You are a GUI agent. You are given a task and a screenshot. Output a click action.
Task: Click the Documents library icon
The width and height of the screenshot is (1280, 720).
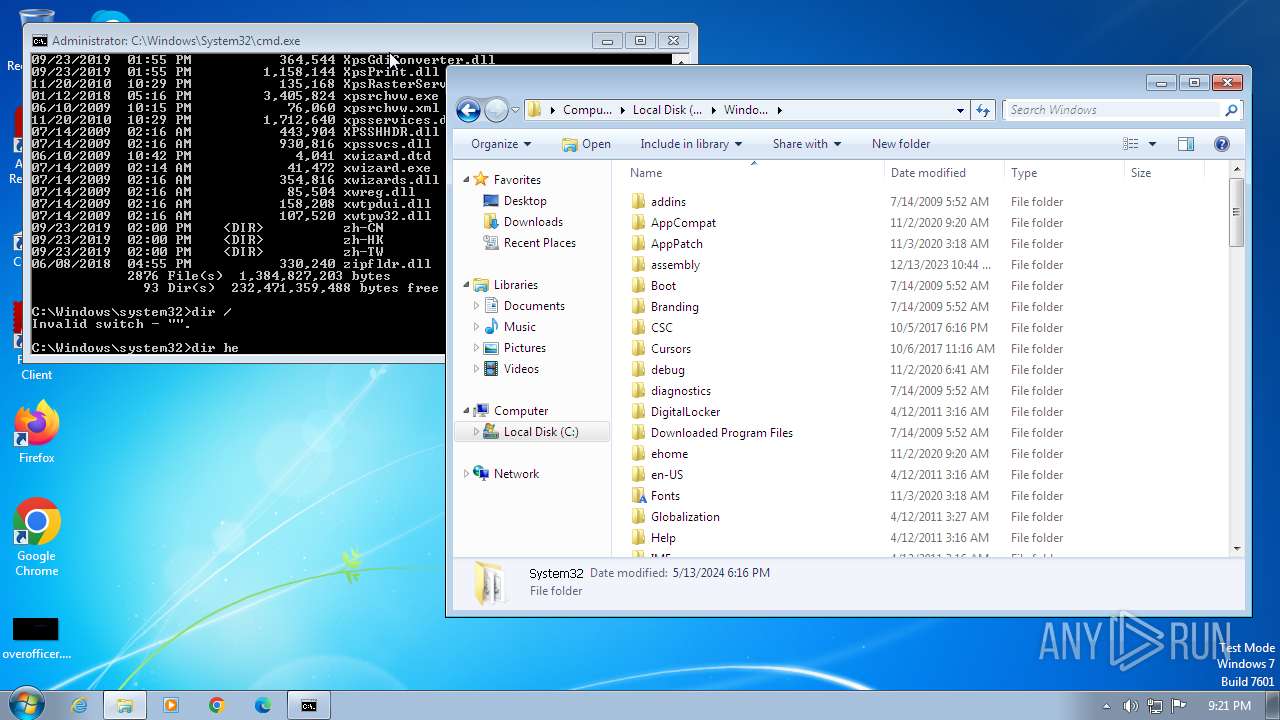coord(491,306)
